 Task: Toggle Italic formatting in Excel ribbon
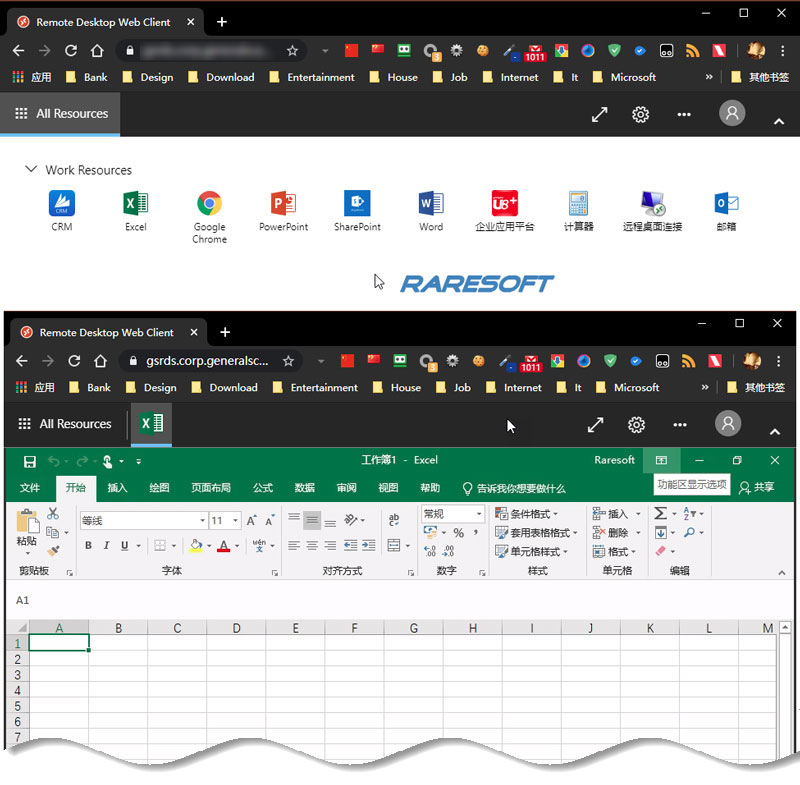tap(107, 546)
